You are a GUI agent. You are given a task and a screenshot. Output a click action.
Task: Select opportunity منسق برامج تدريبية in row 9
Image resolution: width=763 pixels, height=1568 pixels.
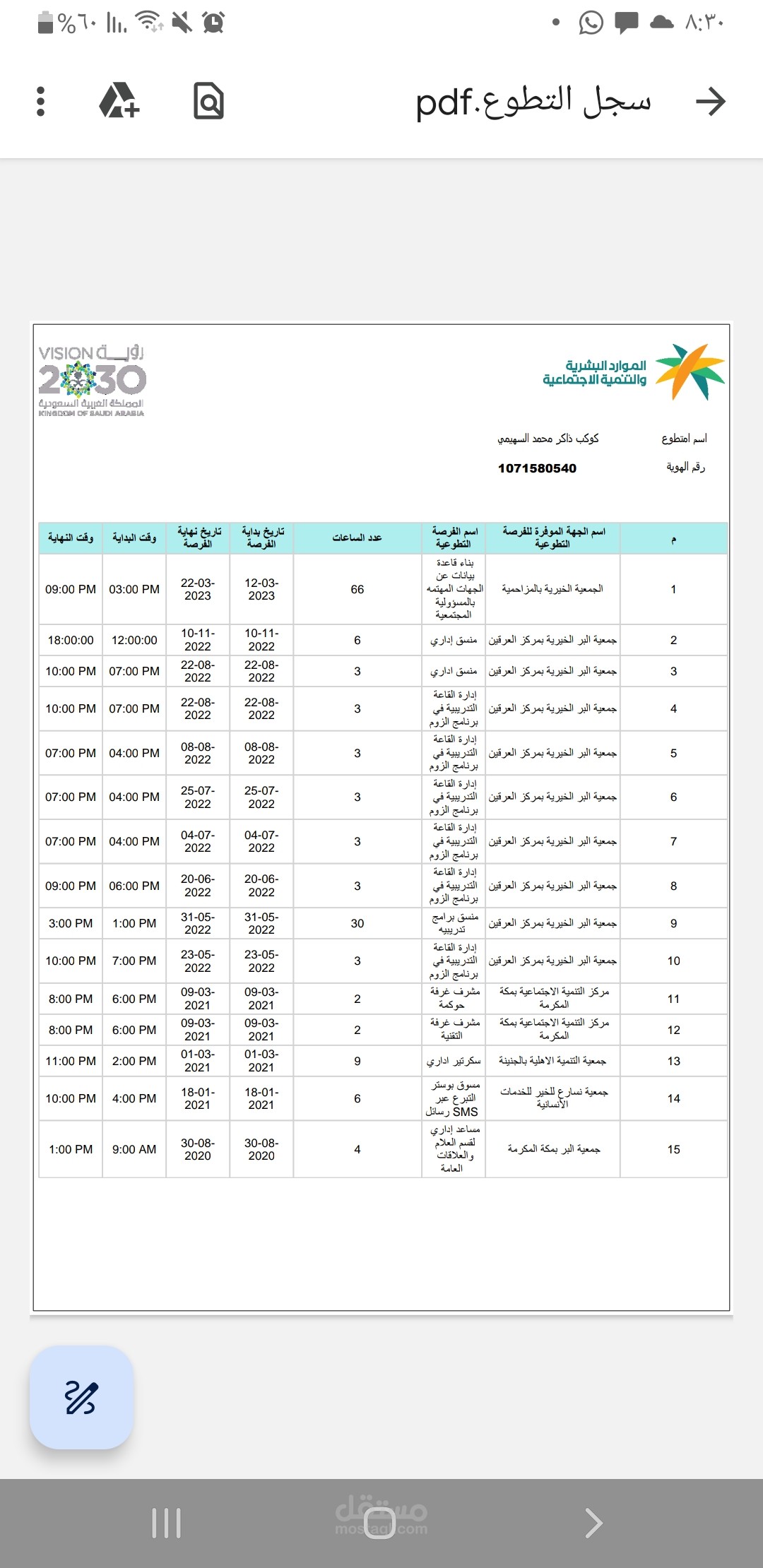pyautogui.click(x=454, y=923)
